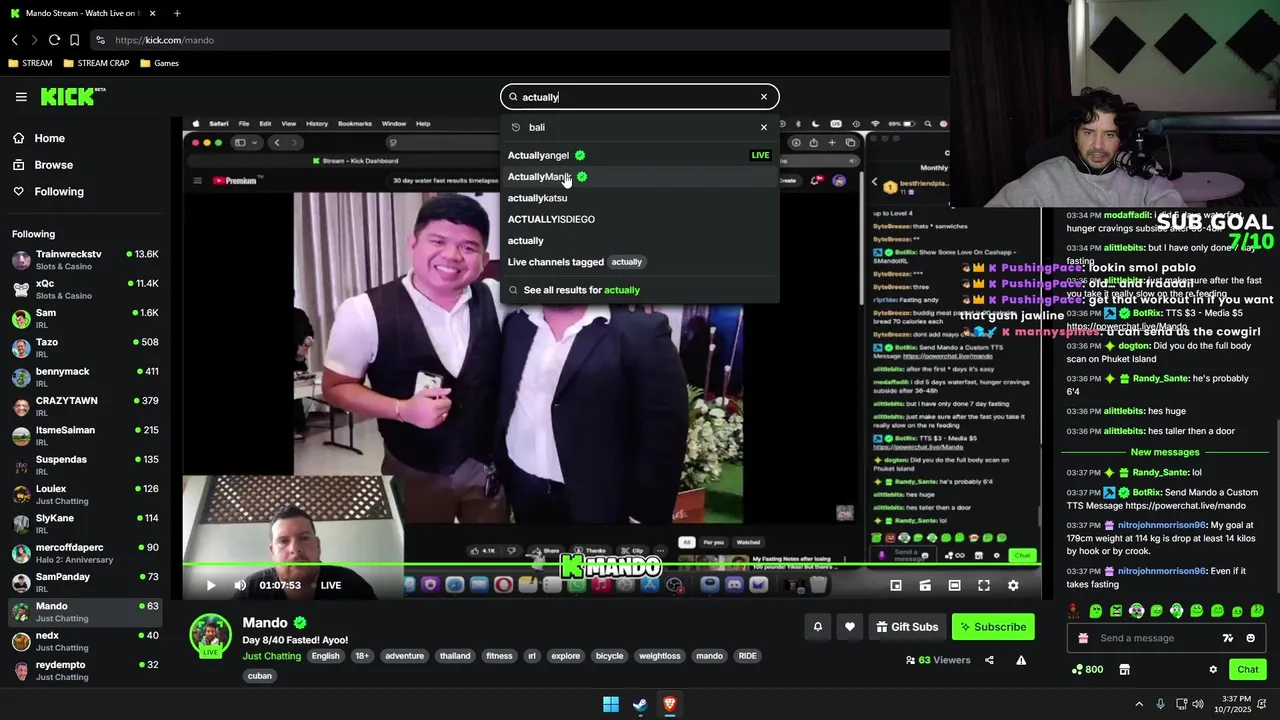
Task: Open chat settings gear icon
Action: point(1213,669)
